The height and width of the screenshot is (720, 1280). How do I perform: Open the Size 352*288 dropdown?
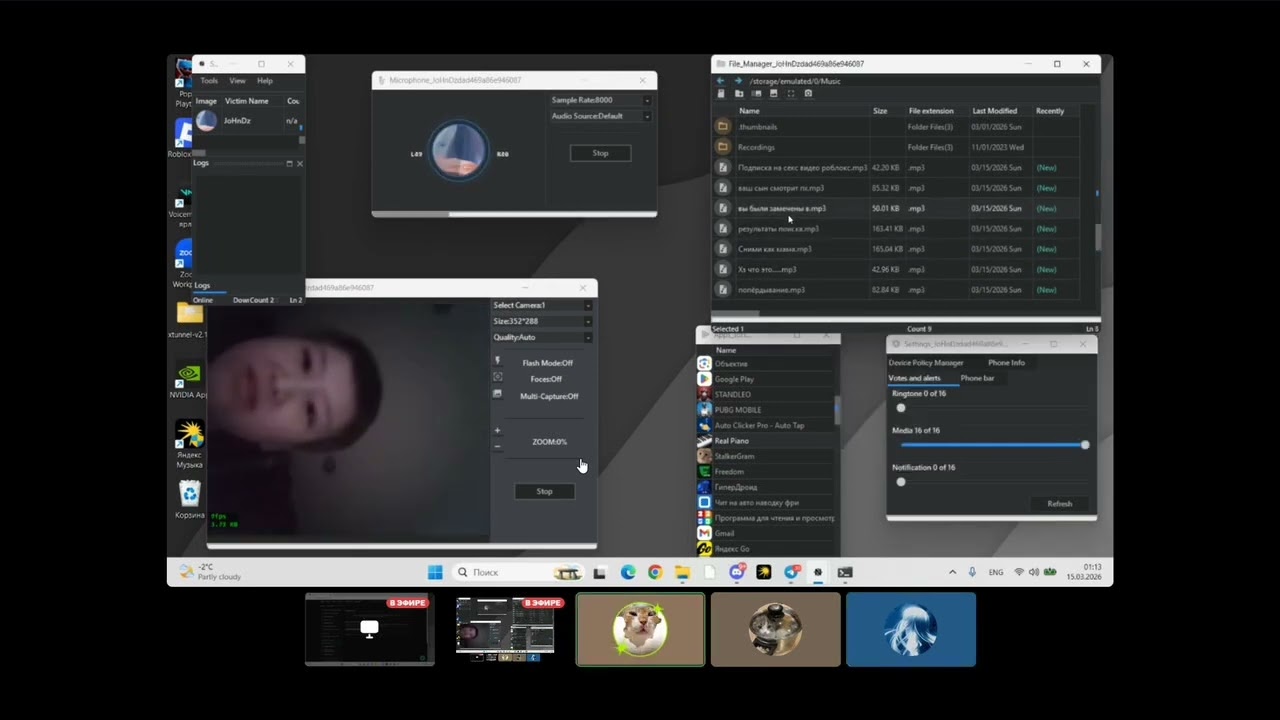(x=542, y=321)
